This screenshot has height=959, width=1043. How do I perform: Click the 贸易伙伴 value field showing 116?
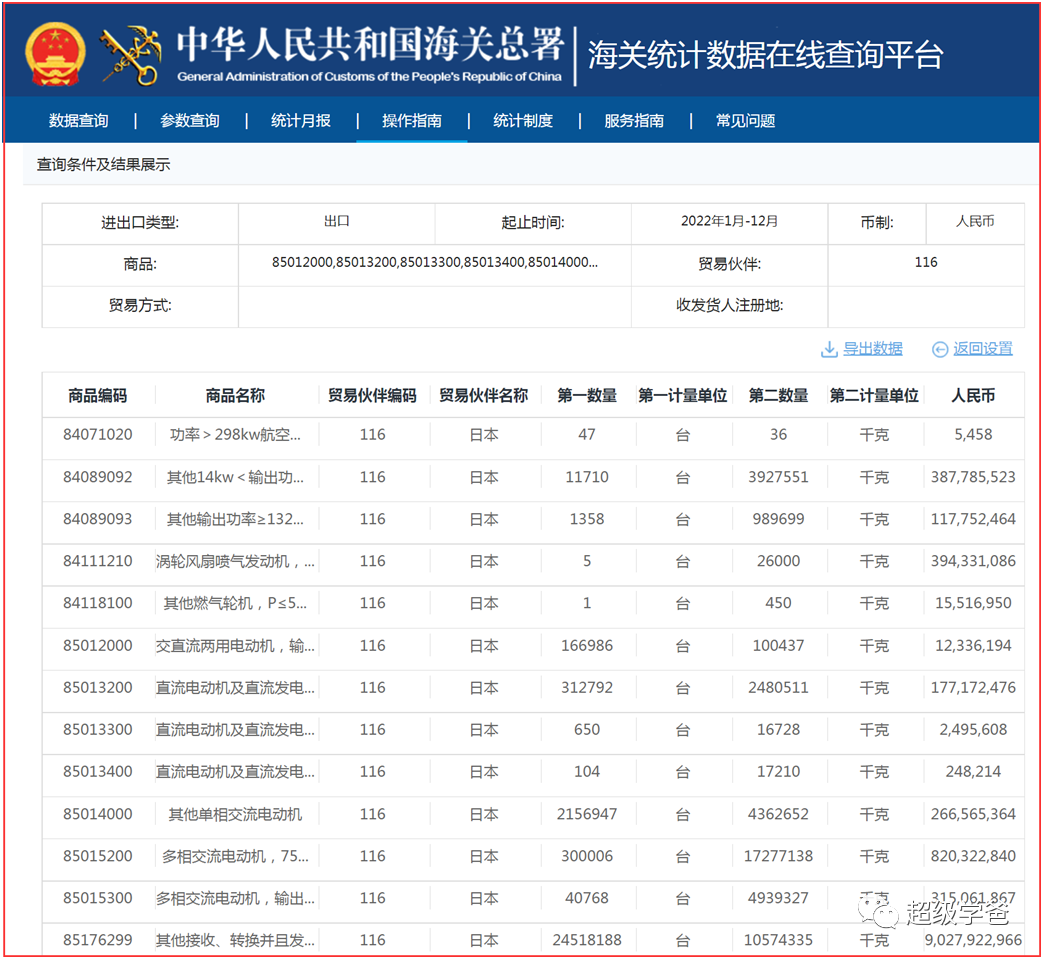(925, 262)
